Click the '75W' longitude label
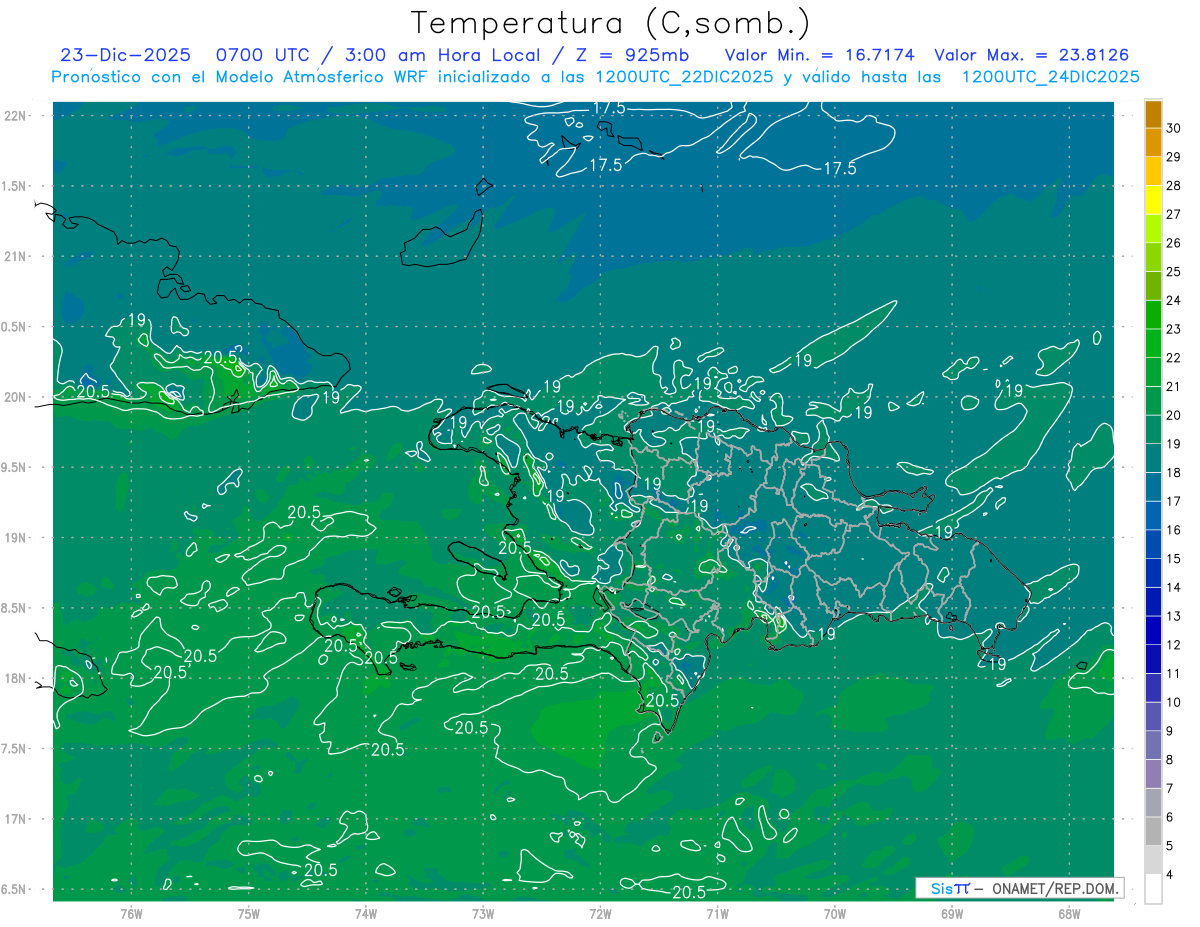Image resolution: width=1200 pixels, height=927 pixels. pyautogui.click(x=248, y=914)
